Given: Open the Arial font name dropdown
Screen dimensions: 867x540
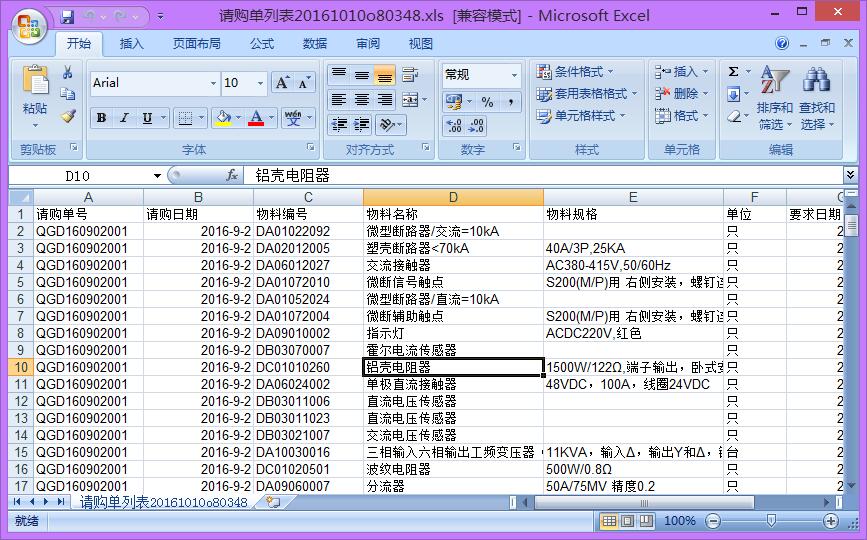Looking at the screenshot, I should click(x=213, y=83).
